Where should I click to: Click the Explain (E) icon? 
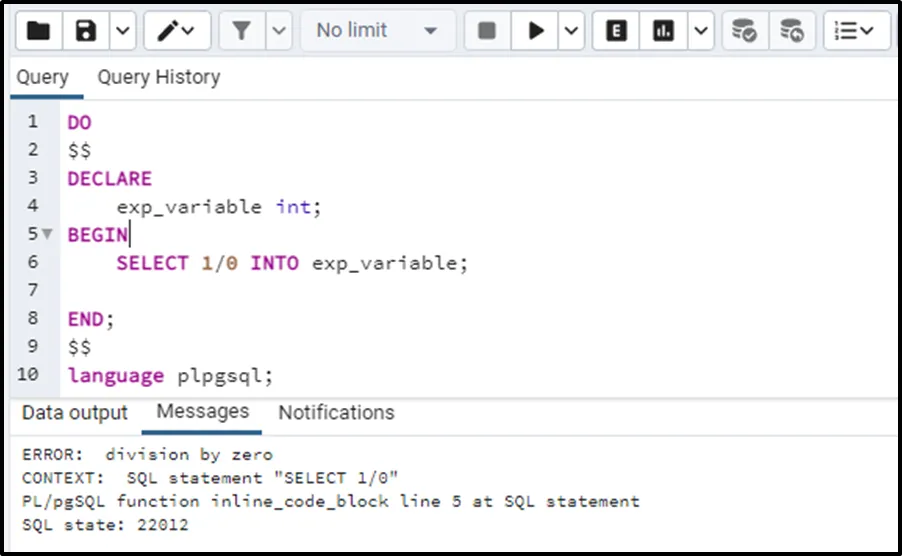[617, 31]
